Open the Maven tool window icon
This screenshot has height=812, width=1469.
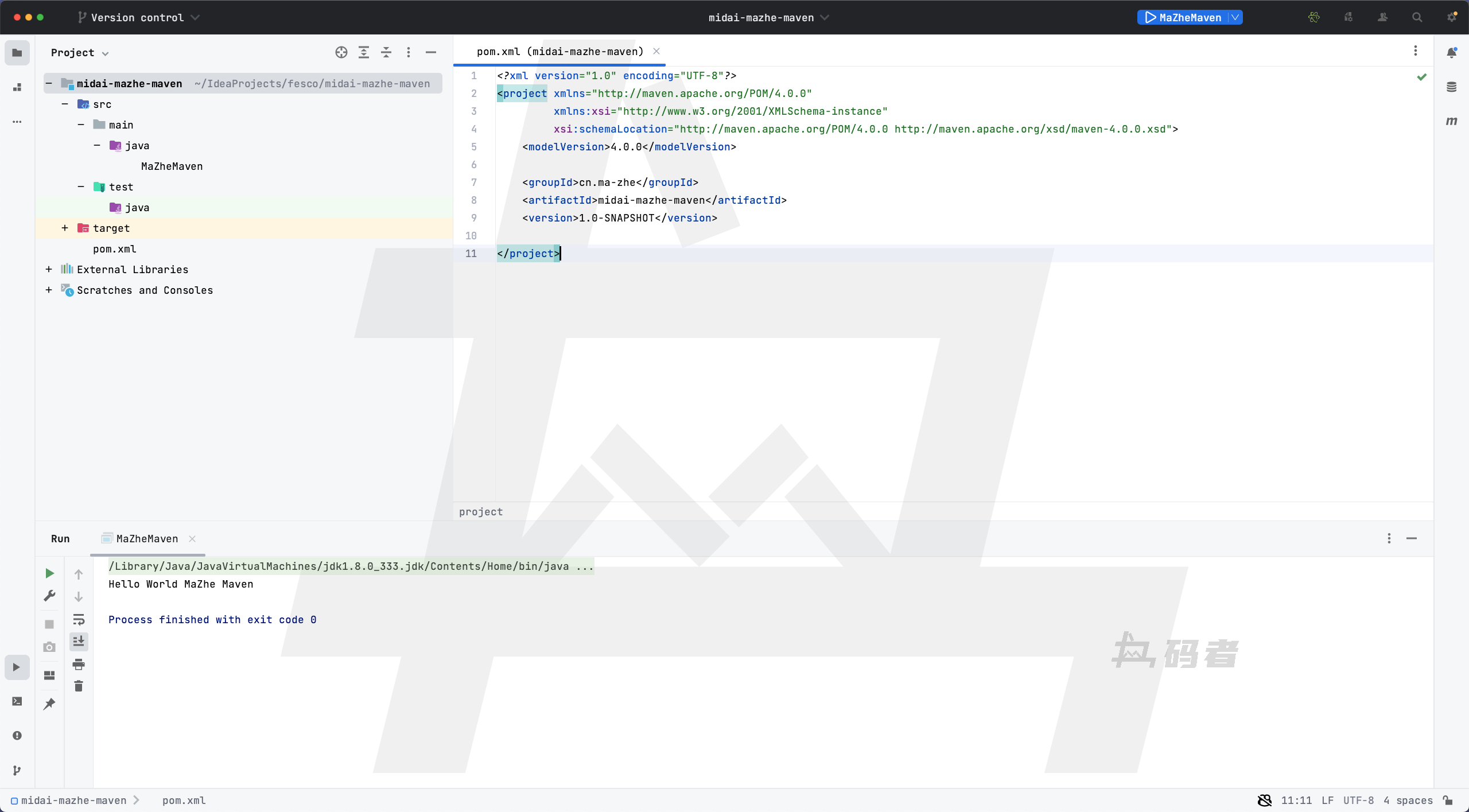(1451, 121)
